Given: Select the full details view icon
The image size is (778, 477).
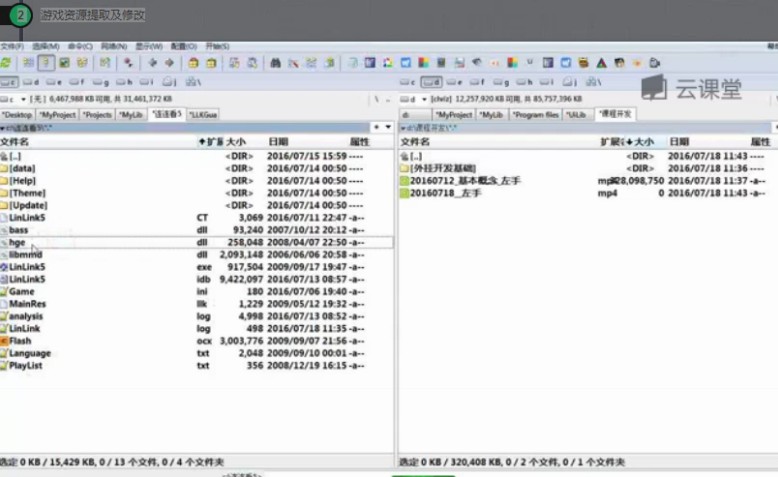Looking at the screenshot, I should [x=46, y=63].
